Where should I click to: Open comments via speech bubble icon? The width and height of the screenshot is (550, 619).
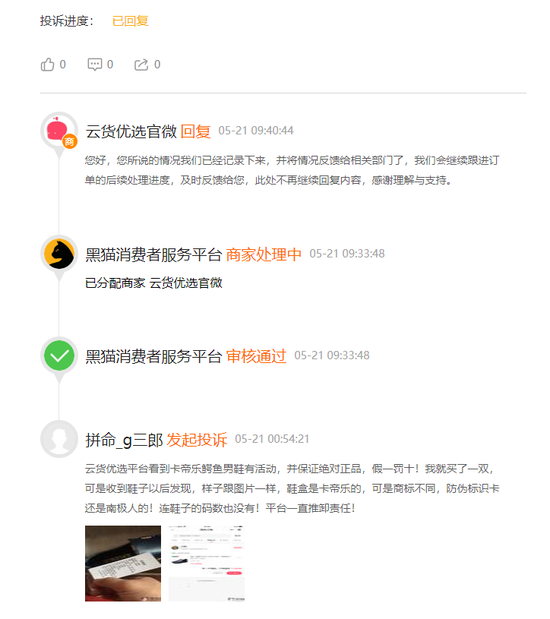click(x=95, y=64)
